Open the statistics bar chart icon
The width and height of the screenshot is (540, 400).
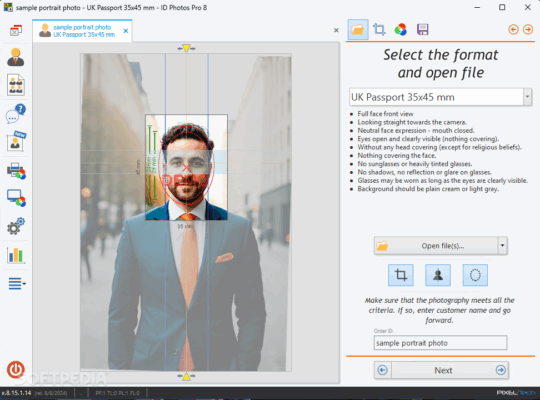(x=15, y=255)
